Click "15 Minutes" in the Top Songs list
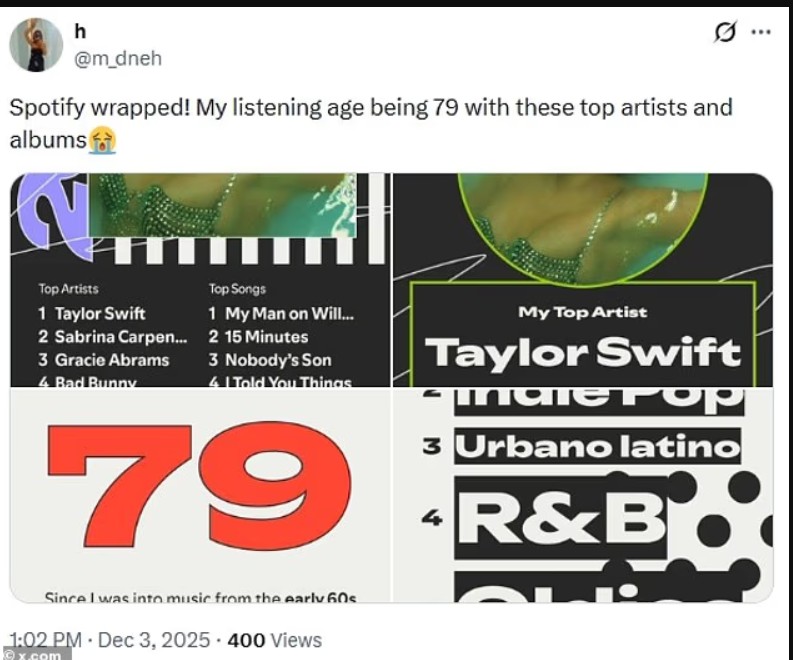Screen dimensions: 793x660 266,337
